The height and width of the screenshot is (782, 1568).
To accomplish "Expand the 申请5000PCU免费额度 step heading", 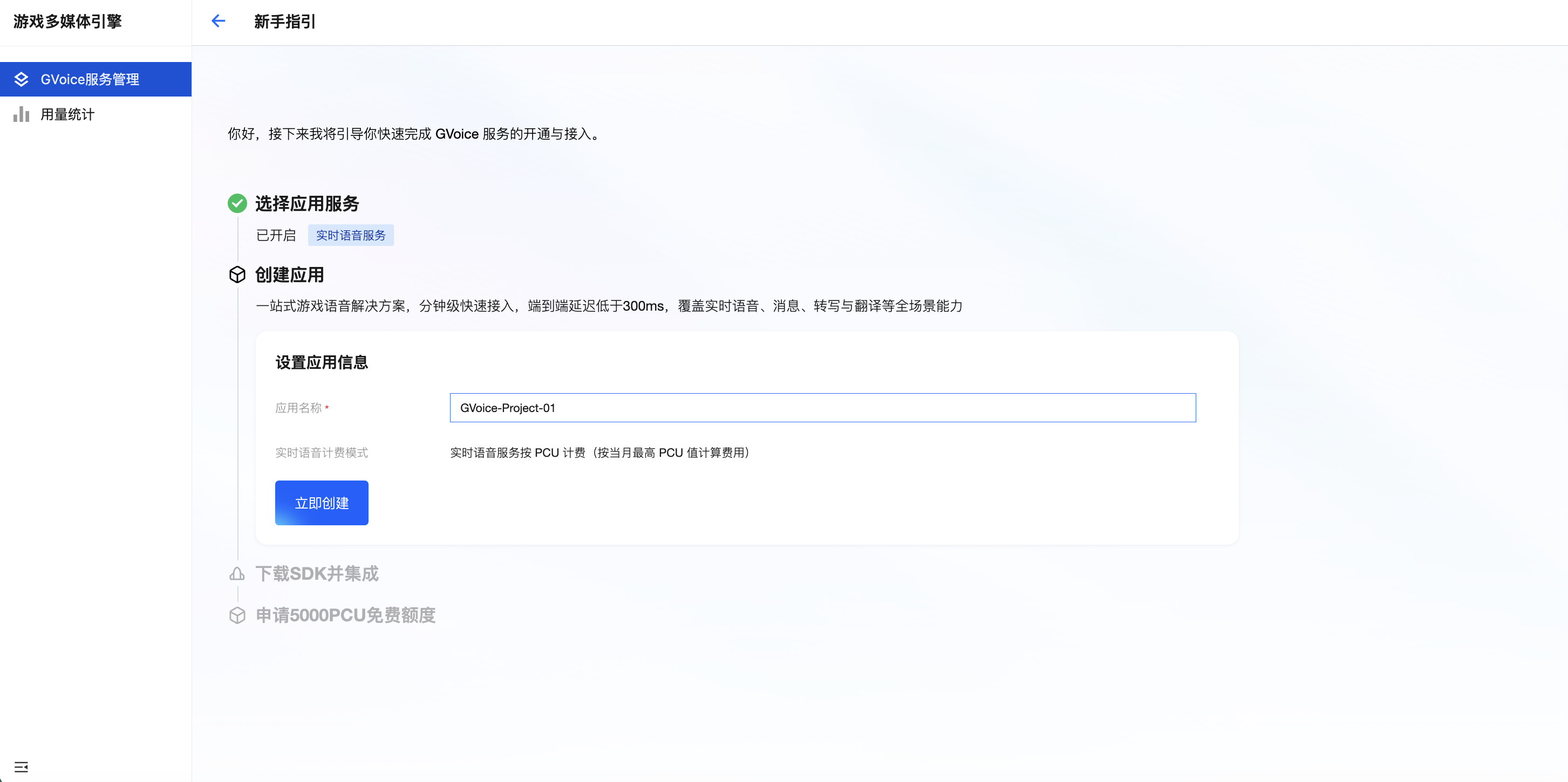I will tap(345, 615).
